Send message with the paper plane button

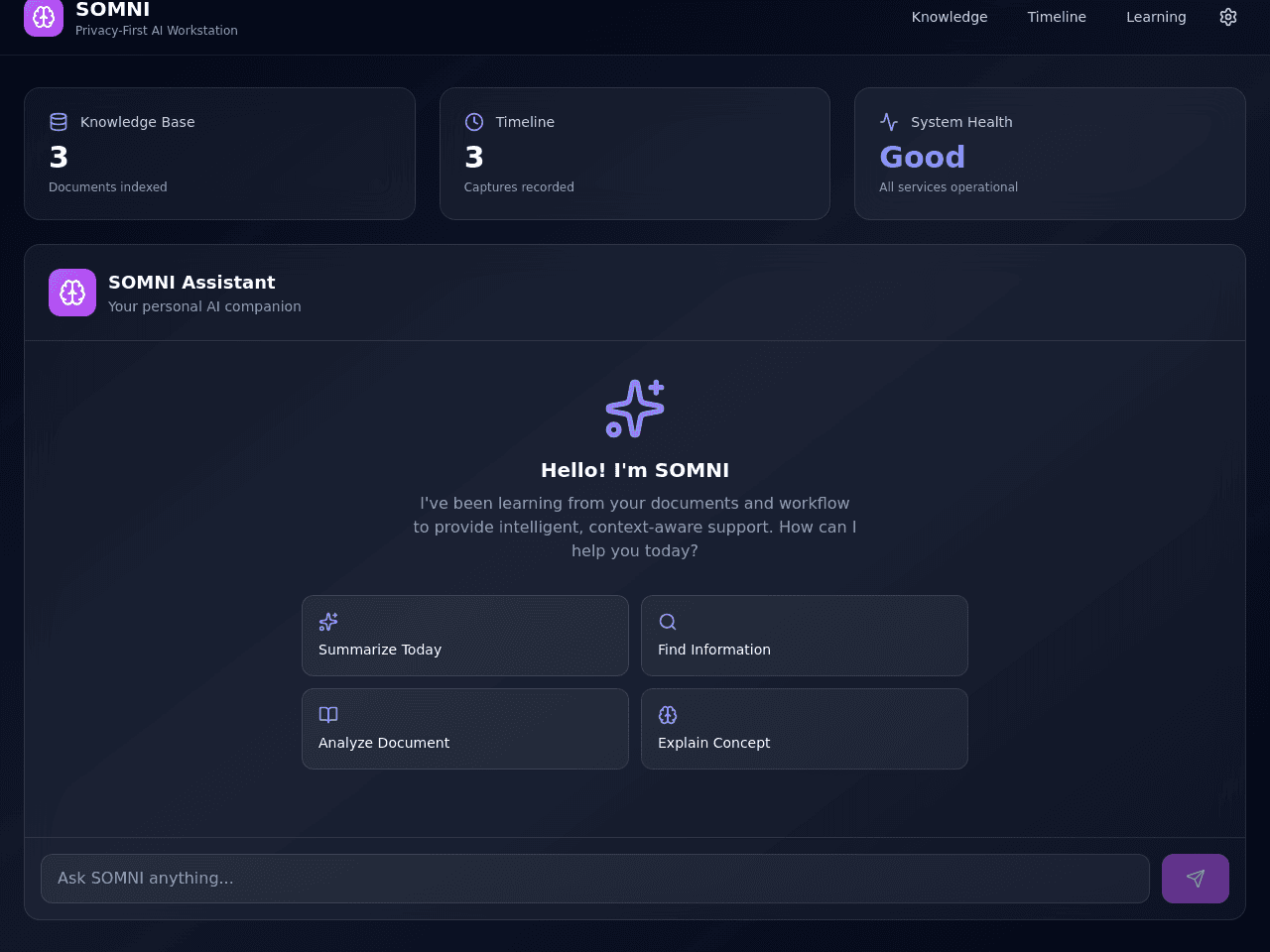(1196, 879)
